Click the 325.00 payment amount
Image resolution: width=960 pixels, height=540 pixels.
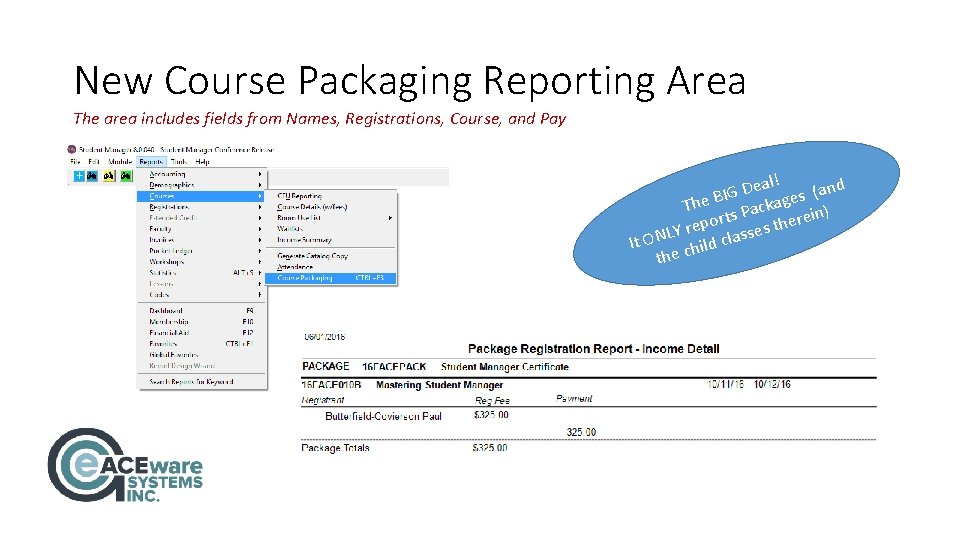(x=581, y=432)
